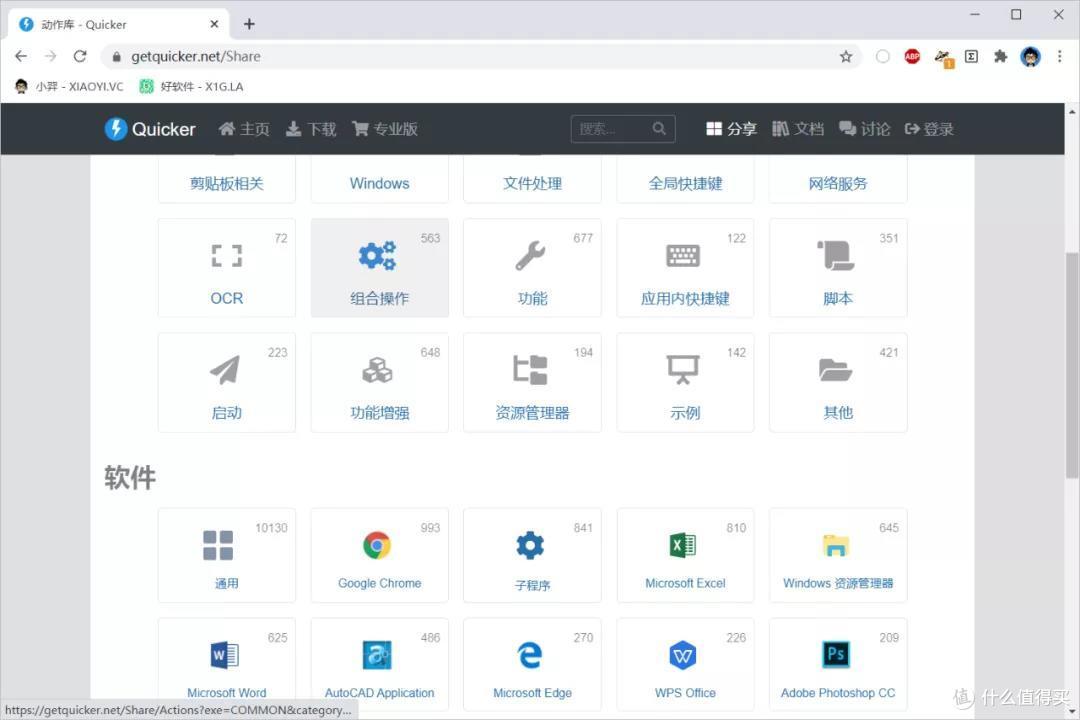Open the 资源管理器 tree category
The height and width of the screenshot is (720, 1080).
click(532, 382)
